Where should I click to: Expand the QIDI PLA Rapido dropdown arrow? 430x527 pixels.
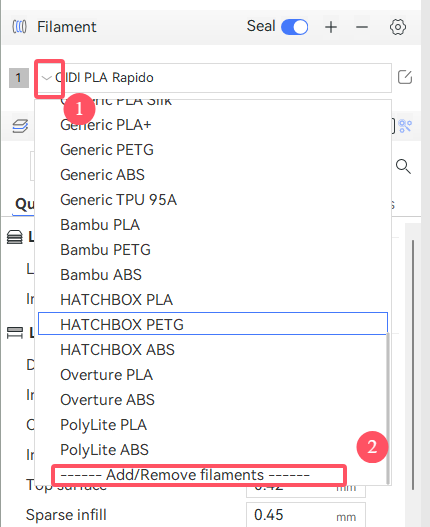coord(46,78)
